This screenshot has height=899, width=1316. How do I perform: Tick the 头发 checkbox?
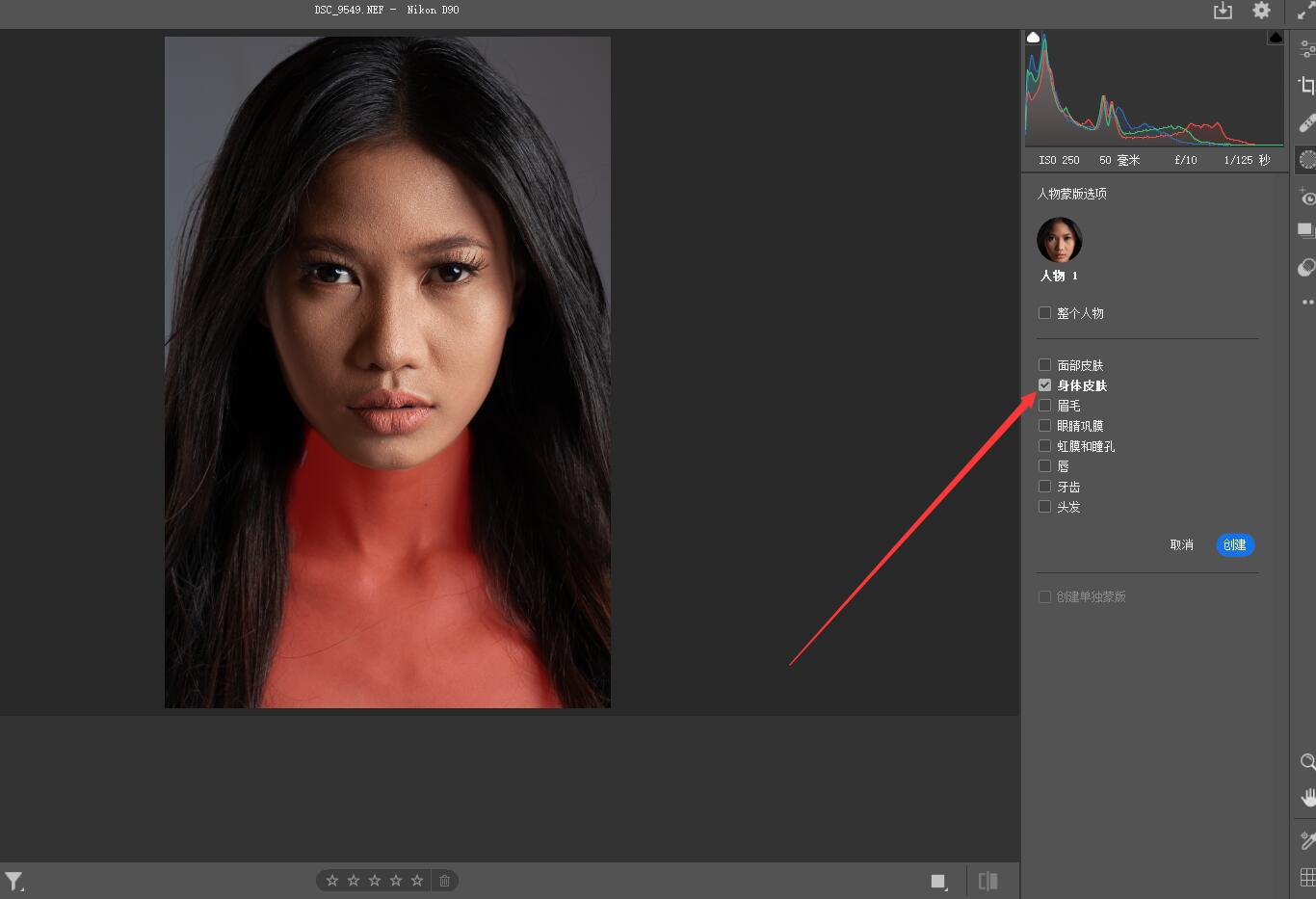1044,507
